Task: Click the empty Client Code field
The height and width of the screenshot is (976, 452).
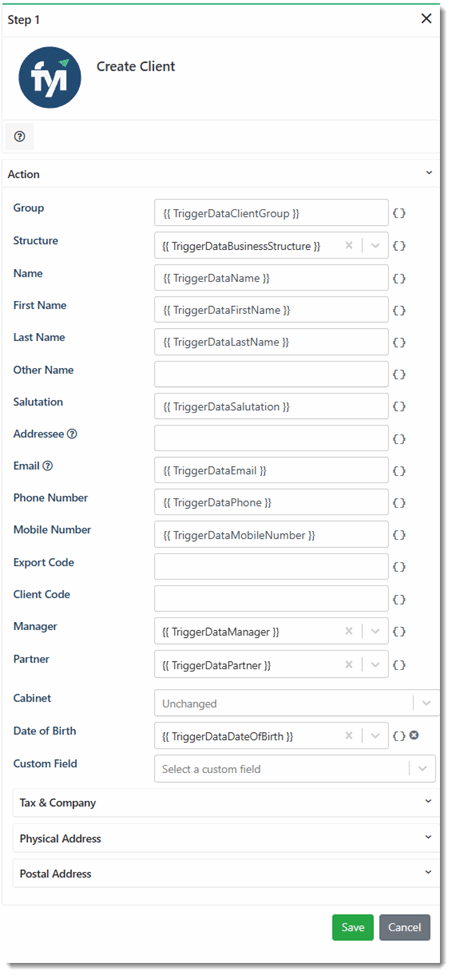Action: 271,599
